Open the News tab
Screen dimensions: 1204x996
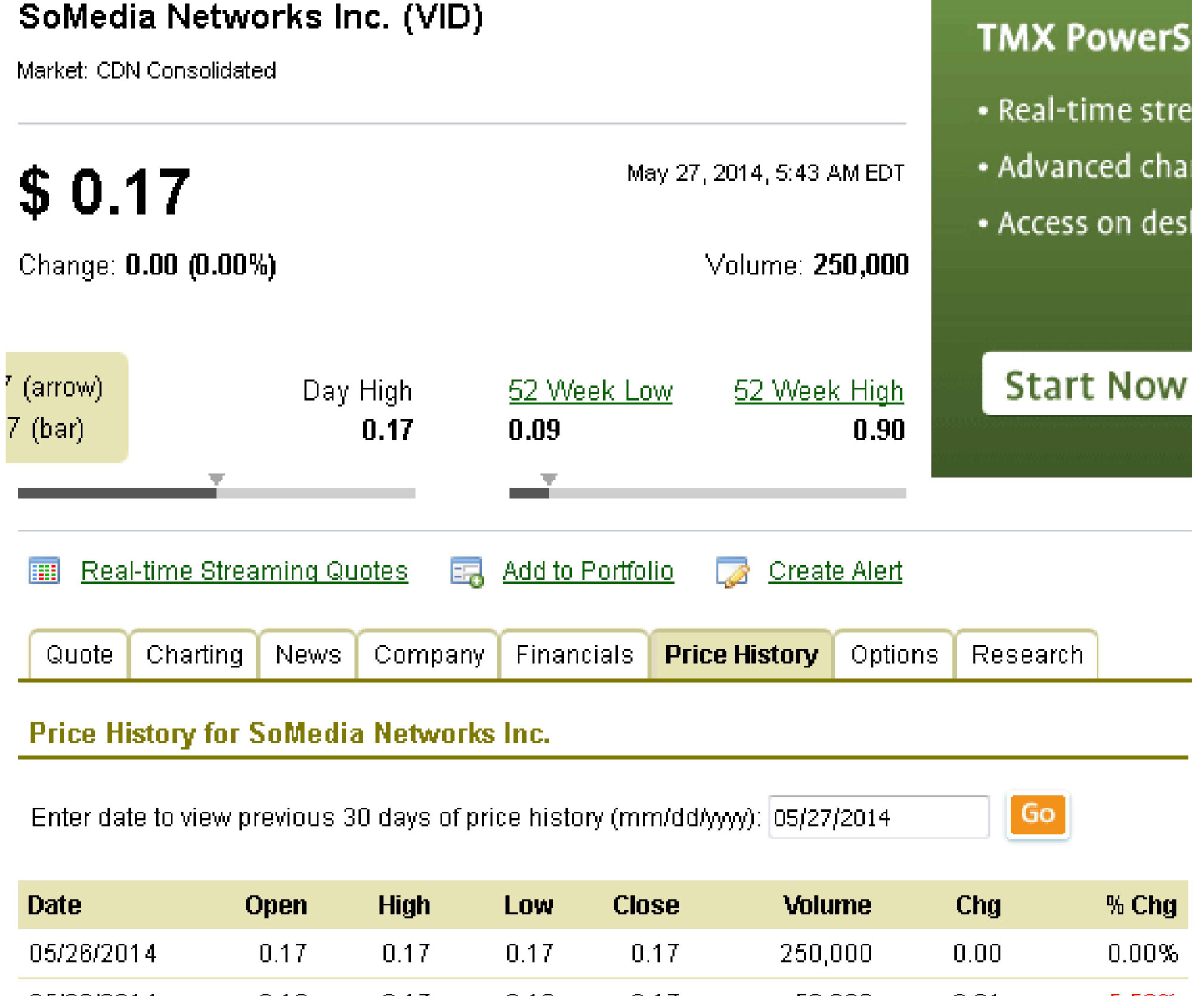tap(308, 655)
